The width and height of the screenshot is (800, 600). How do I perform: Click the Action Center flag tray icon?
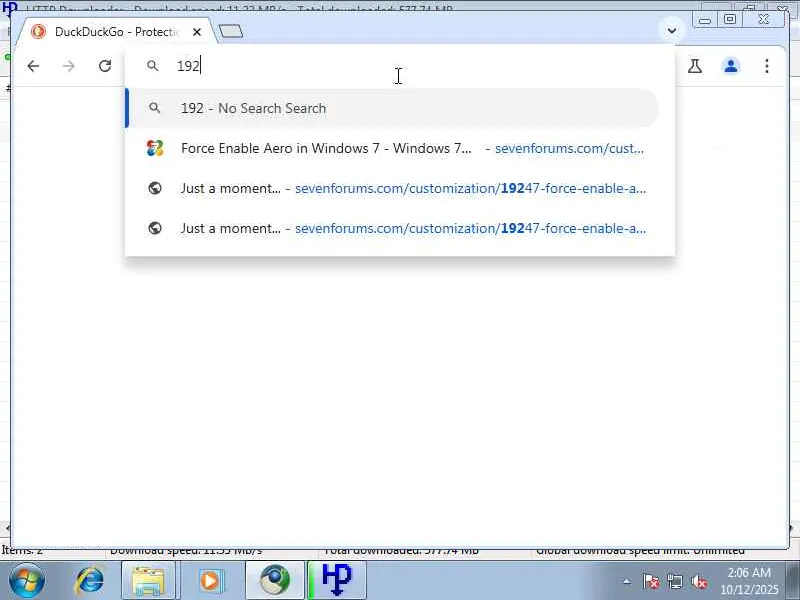651,582
